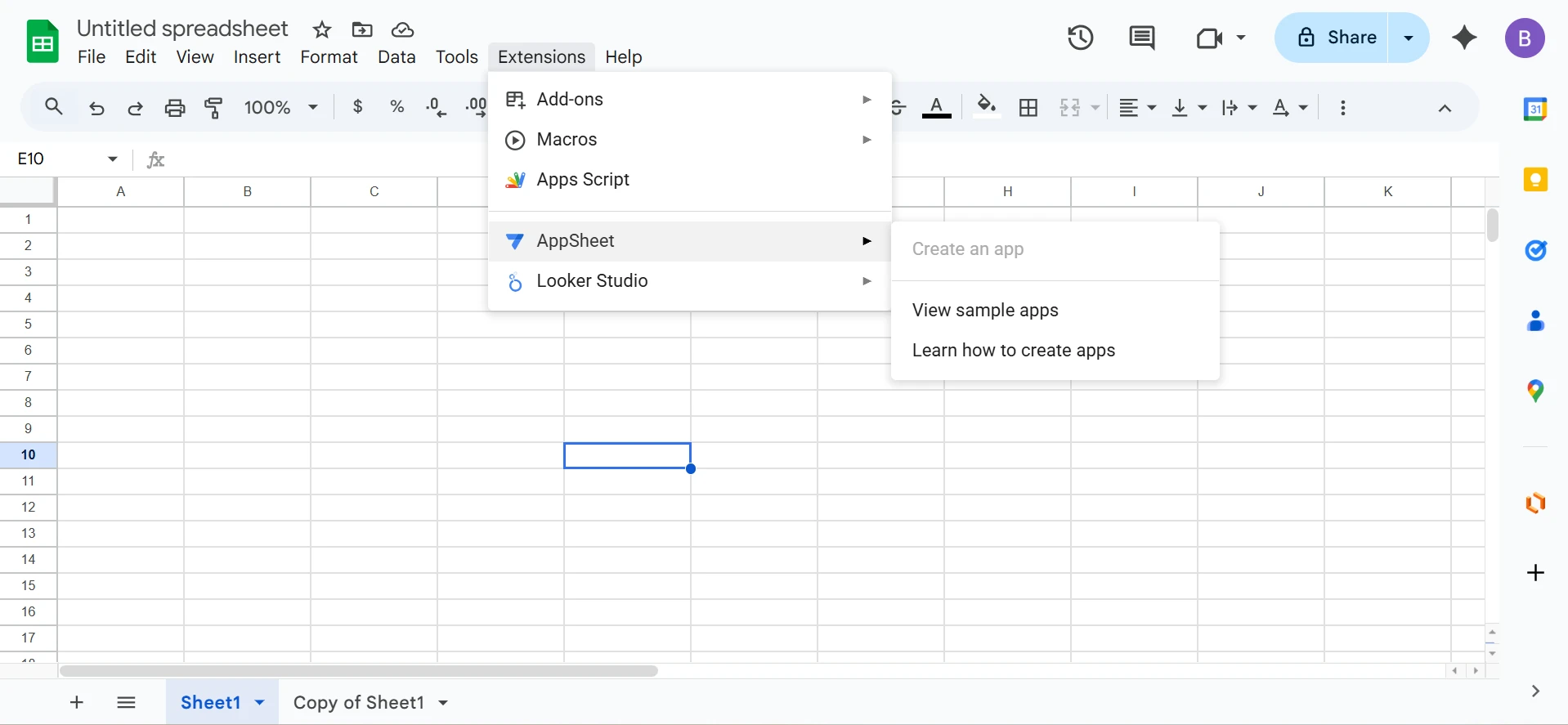This screenshot has width=1568, height=725.
Task: Open the Gemini sparkle icon
Action: pos(1464,38)
